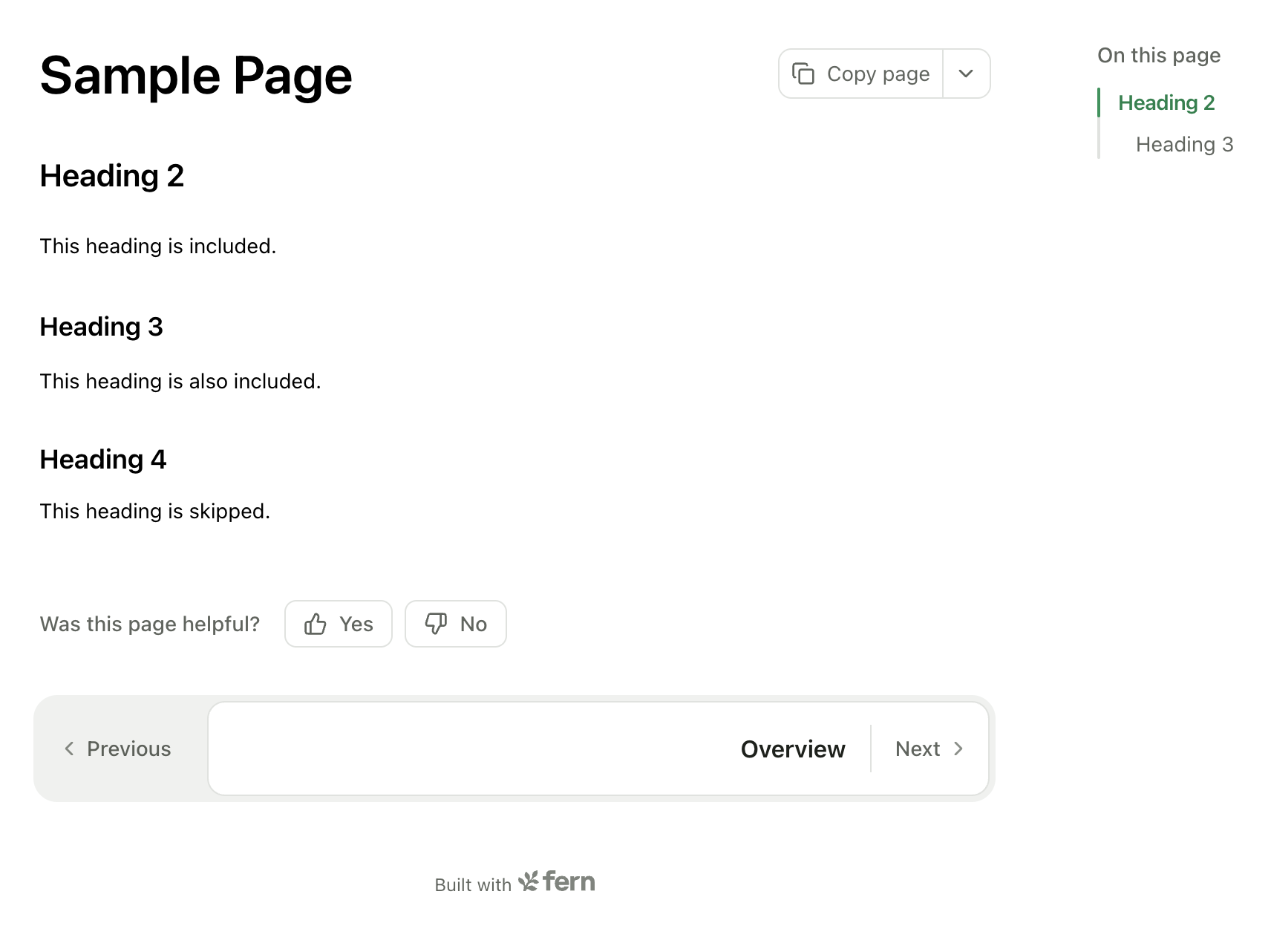Screen dimensions: 1271x952
Task: Open the Overview page link
Action: tap(792, 749)
